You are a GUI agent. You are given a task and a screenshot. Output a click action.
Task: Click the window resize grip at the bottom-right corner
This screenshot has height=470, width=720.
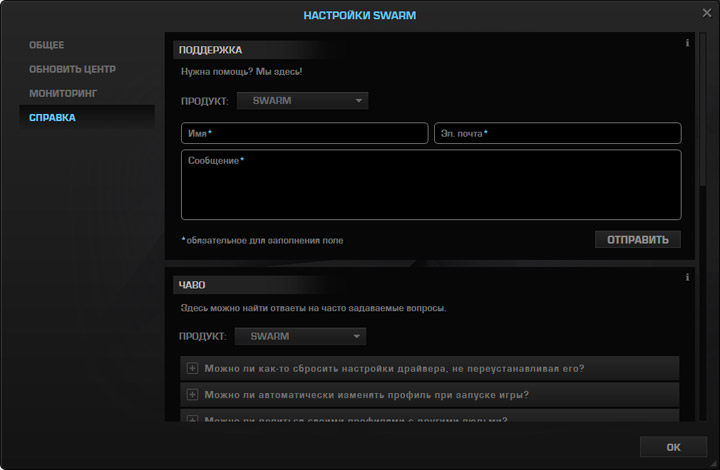715,464
